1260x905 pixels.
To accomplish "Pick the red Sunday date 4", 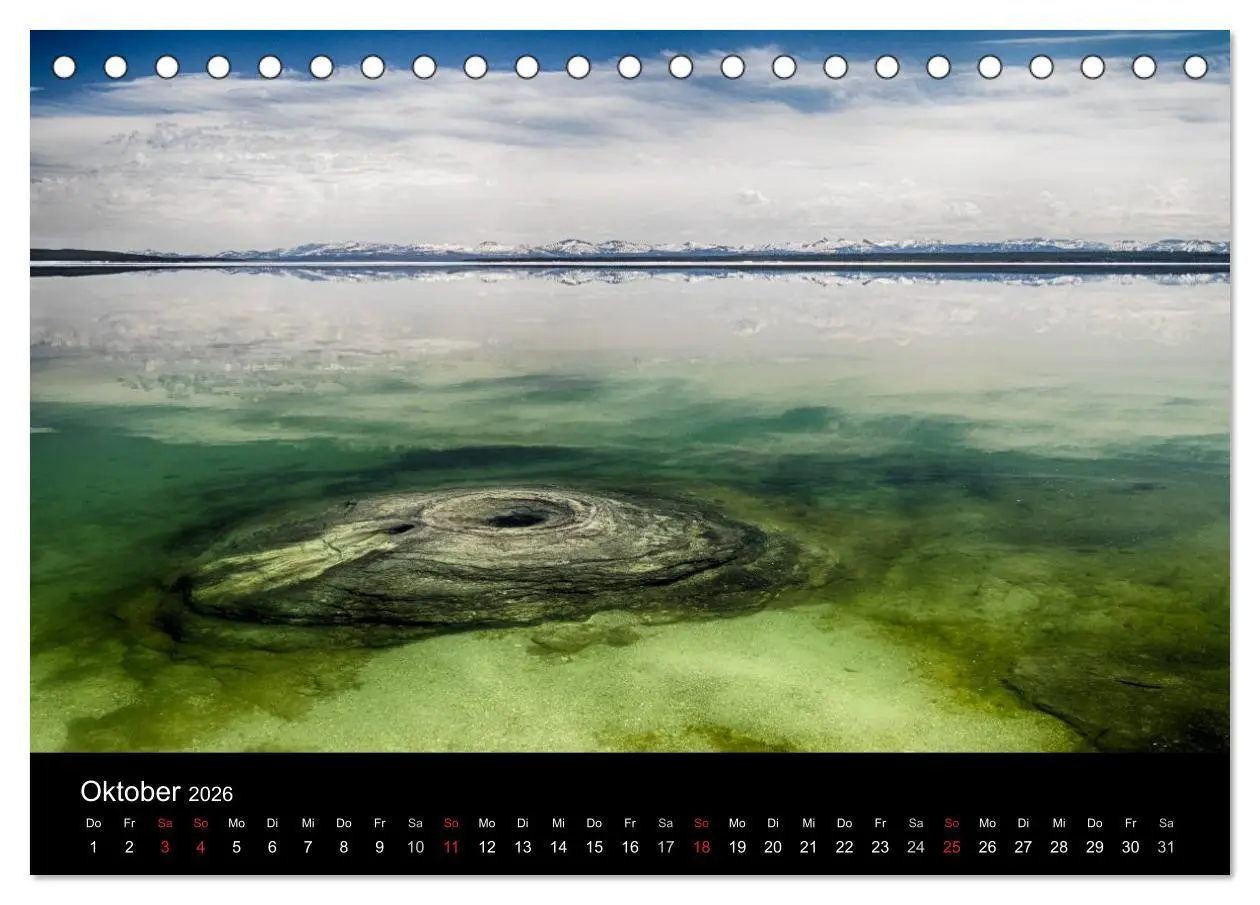I will pos(201,847).
